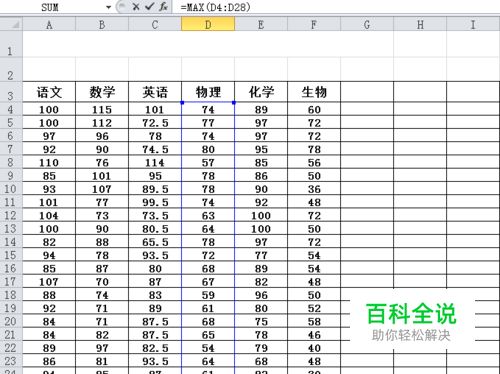The width and height of the screenshot is (500, 374).
Task: Click empty cell G3 next to 生物
Action: click(367, 92)
